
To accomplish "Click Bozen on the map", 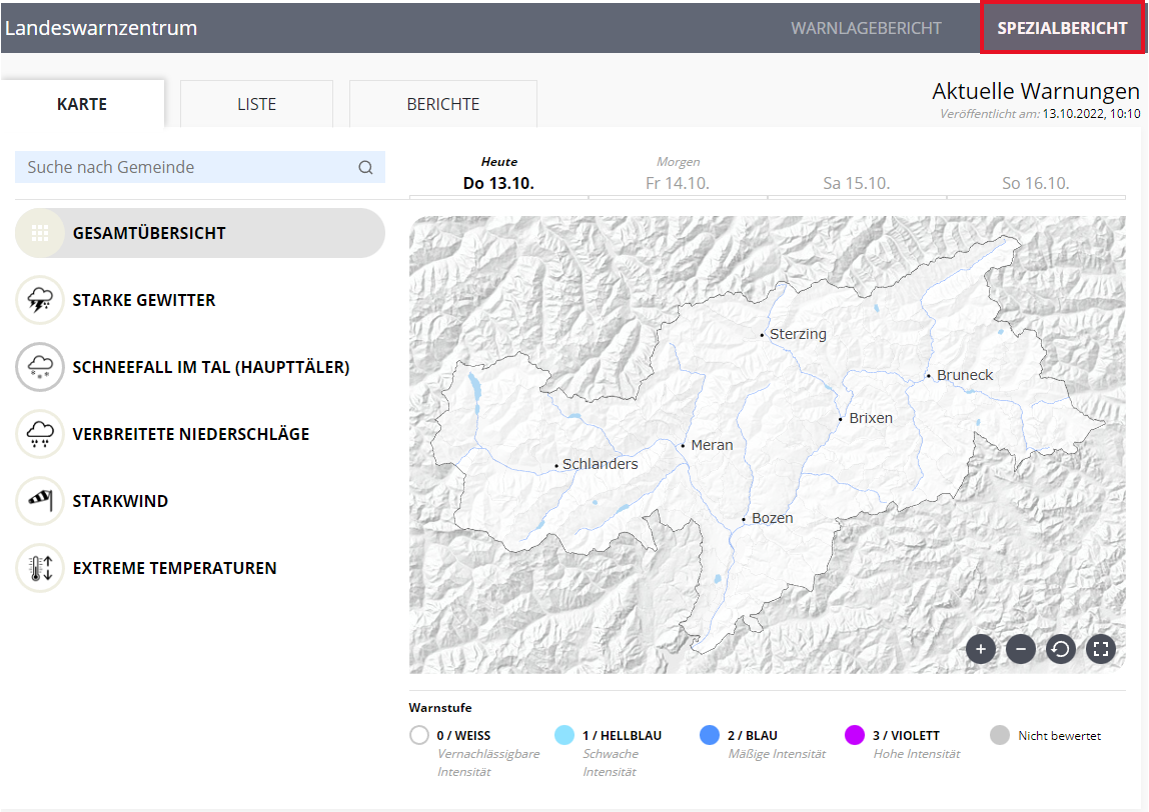I will click(x=771, y=518).
